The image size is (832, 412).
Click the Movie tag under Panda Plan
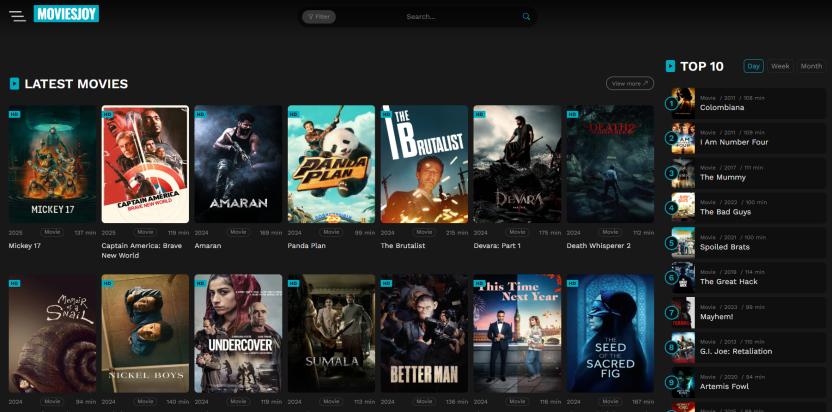tap(331, 232)
